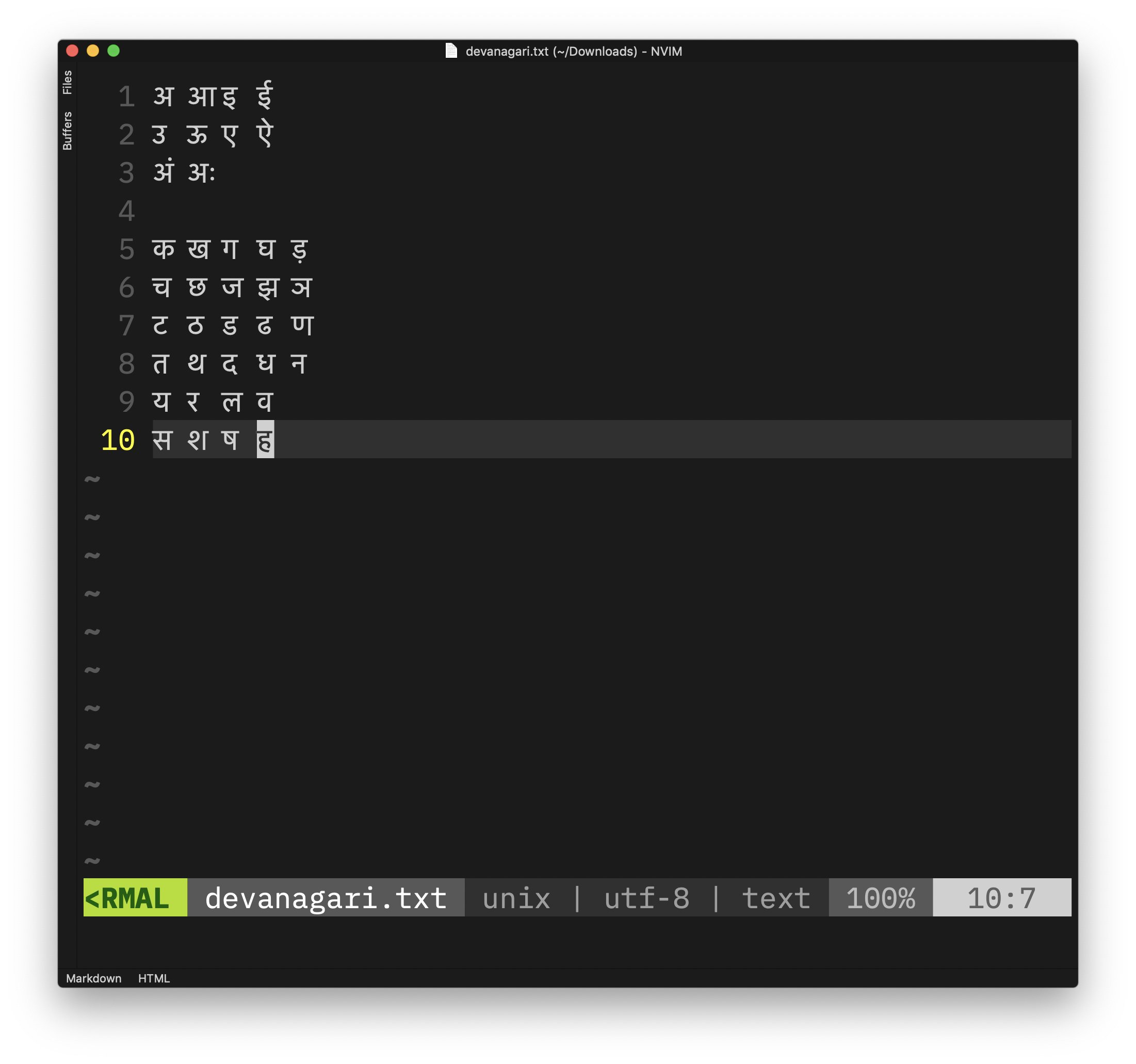Image resolution: width=1136 pixels, height=1064 pixels.
Task: Click the yellow minimize window button
Action: (x=92, y=51)
